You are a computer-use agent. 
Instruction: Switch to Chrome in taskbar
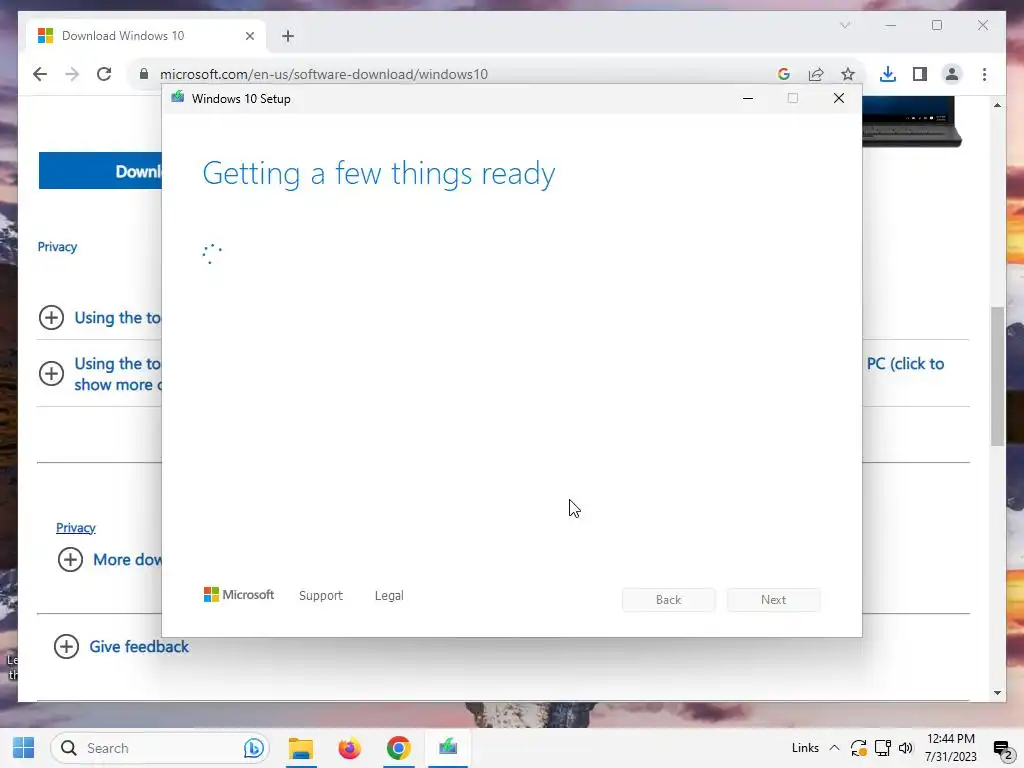(398, 748)
